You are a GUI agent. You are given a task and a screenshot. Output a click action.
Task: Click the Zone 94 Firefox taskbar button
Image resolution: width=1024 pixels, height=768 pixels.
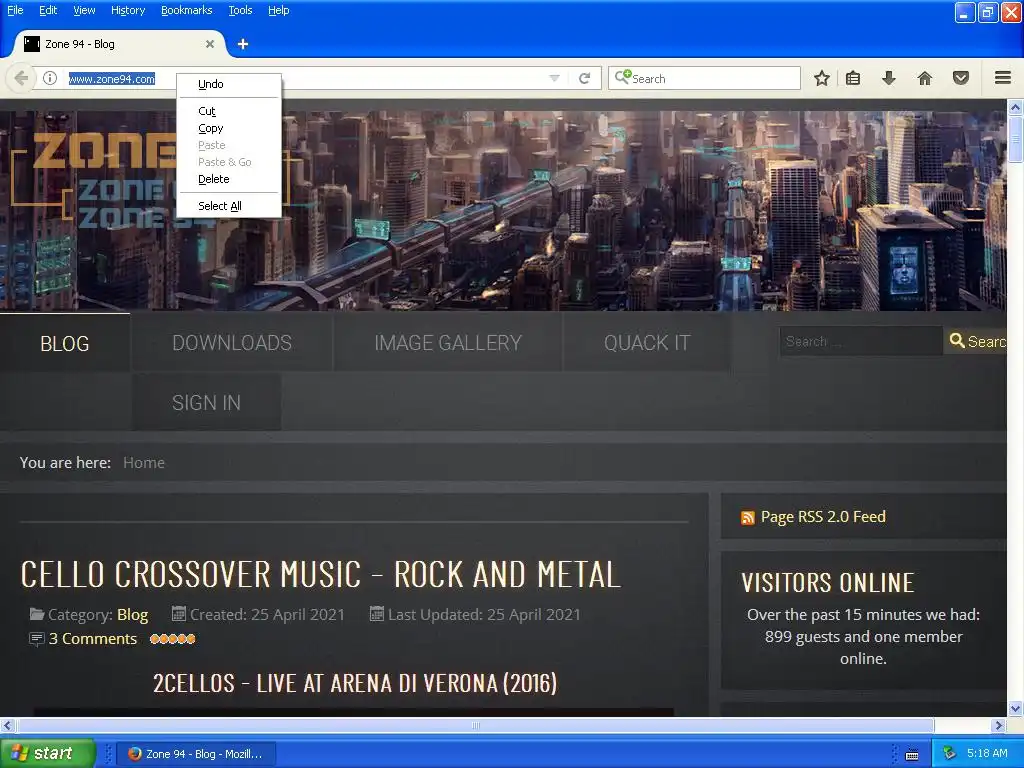coord(196,754)
